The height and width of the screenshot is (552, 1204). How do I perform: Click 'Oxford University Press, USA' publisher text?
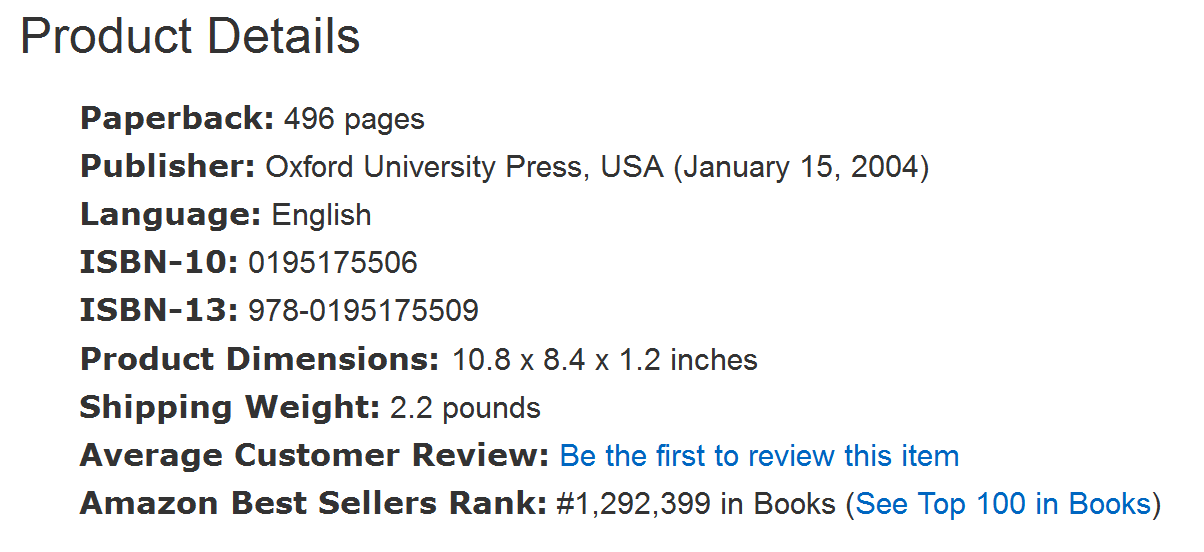tap(465, 167)
